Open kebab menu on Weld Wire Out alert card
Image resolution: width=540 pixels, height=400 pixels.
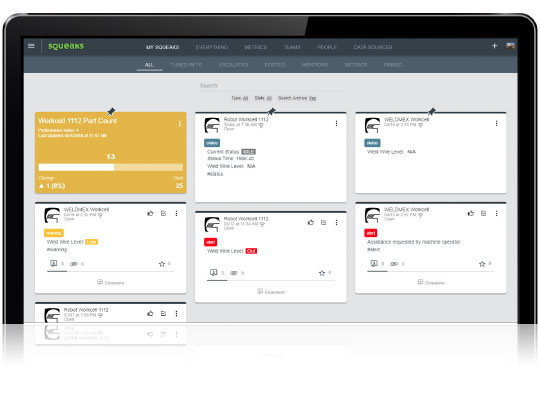(336, 223)
